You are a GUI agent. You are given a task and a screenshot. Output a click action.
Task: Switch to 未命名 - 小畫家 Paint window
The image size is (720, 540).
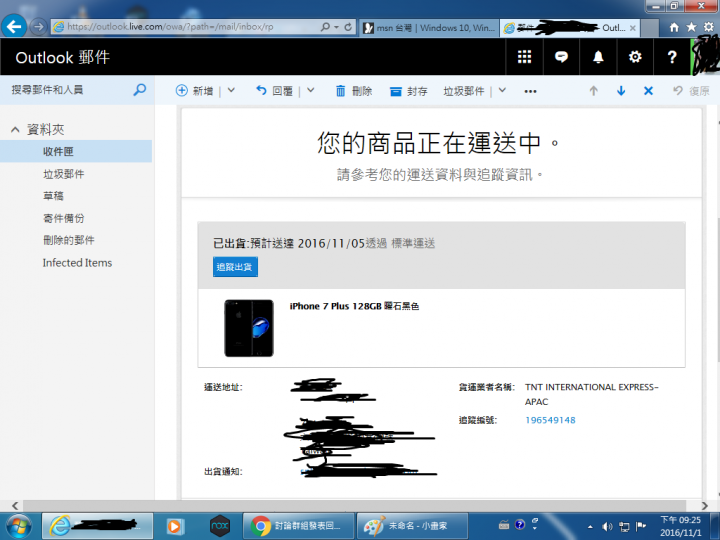coord(412,526)
